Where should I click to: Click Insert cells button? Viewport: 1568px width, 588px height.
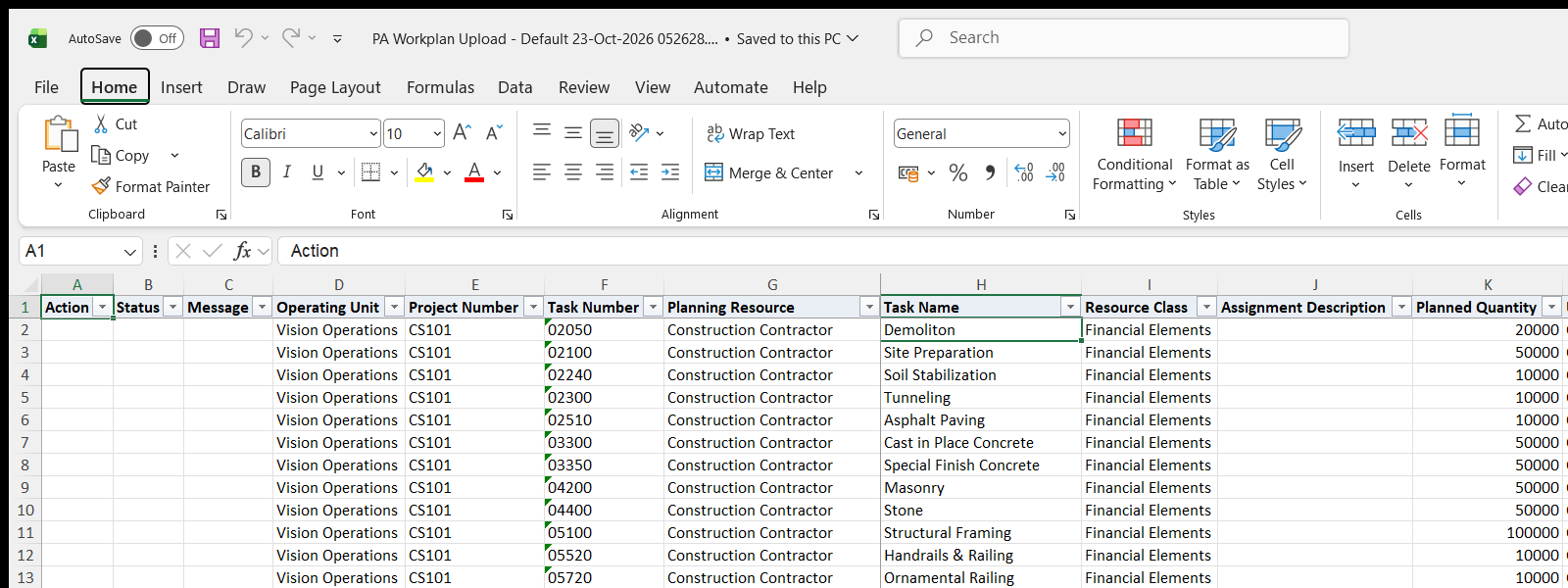(x=1356, y=154)
